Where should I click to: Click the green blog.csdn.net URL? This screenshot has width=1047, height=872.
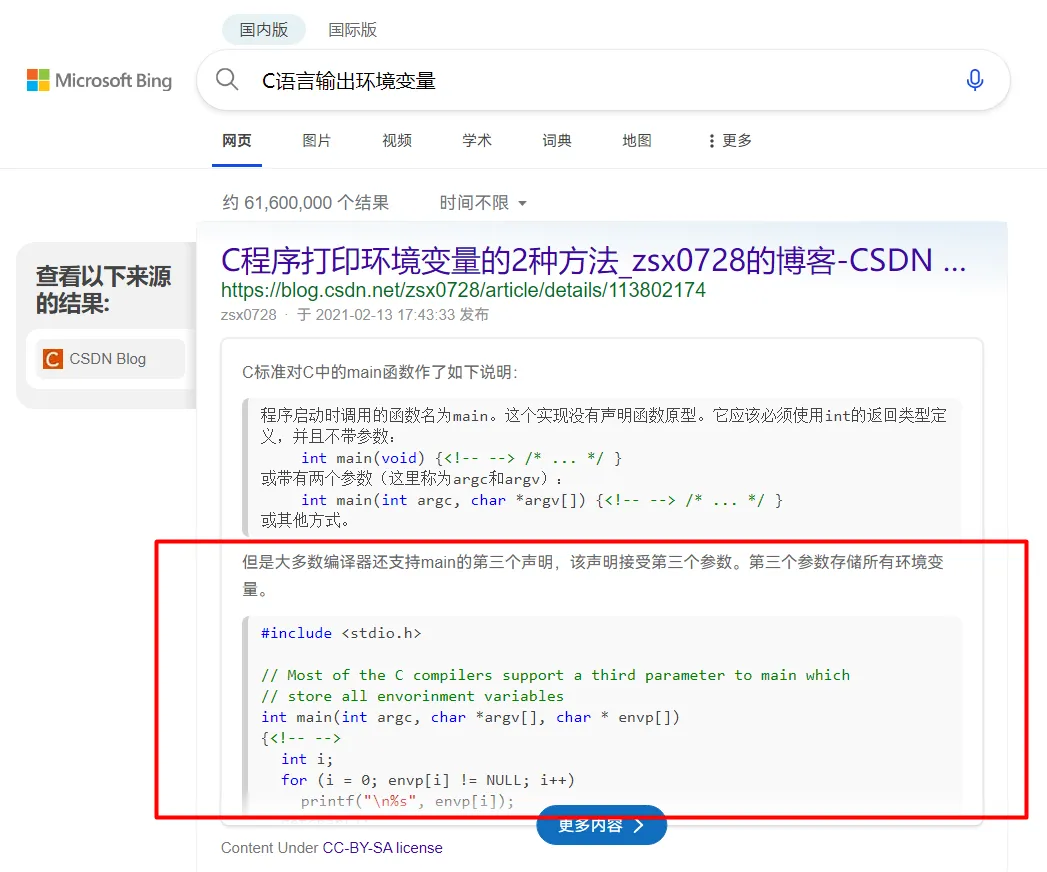[x=463, y=291]
